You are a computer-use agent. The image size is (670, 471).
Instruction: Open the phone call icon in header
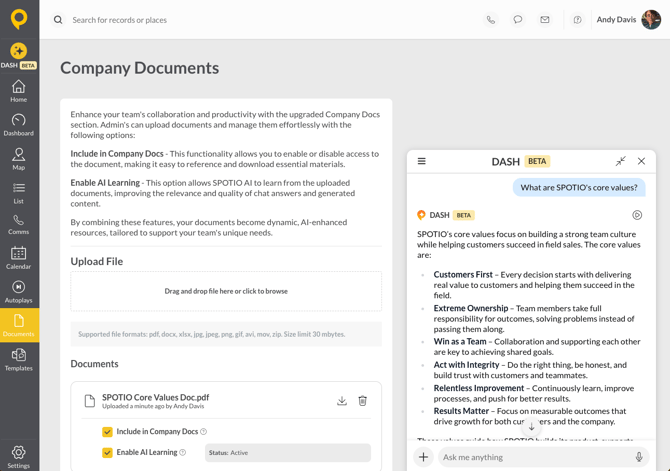pos(491,20)
